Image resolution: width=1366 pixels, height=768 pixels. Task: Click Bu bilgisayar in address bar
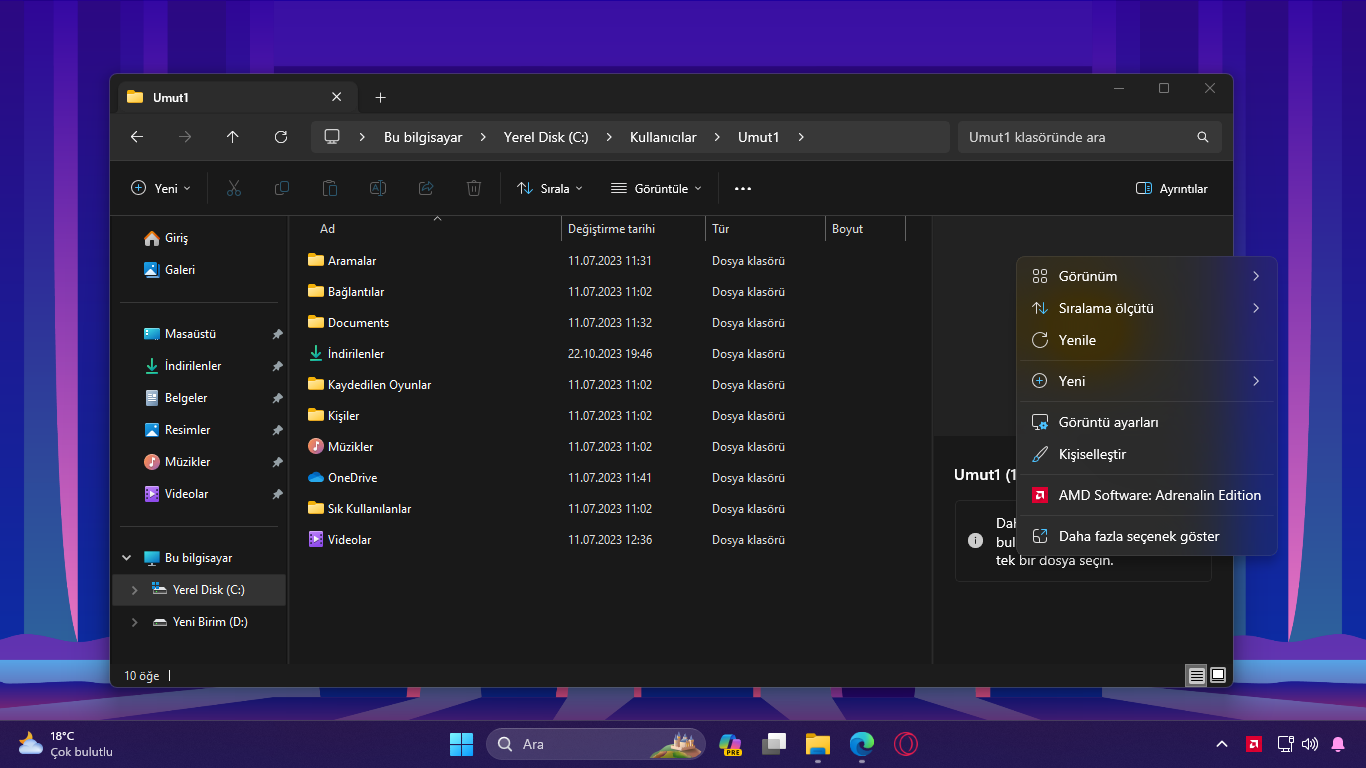(x=423, y=137)
